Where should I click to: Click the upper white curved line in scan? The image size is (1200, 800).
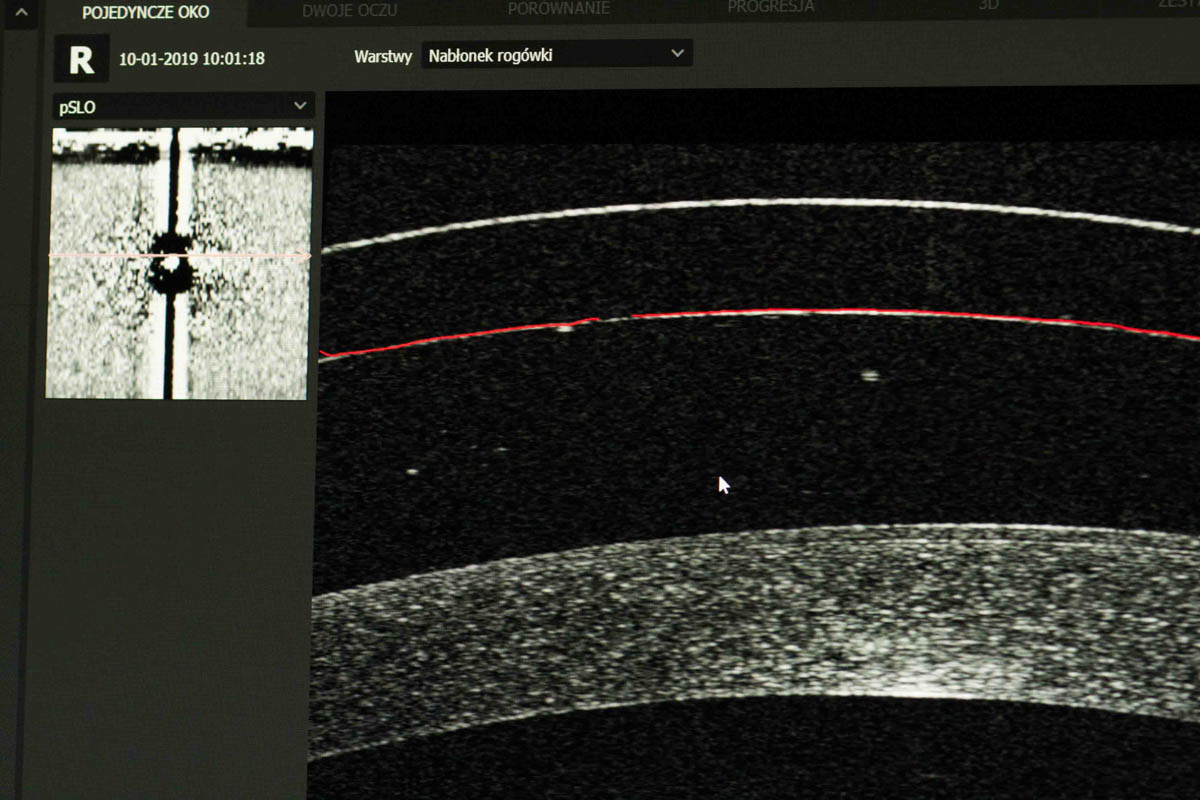click(760, 203)
